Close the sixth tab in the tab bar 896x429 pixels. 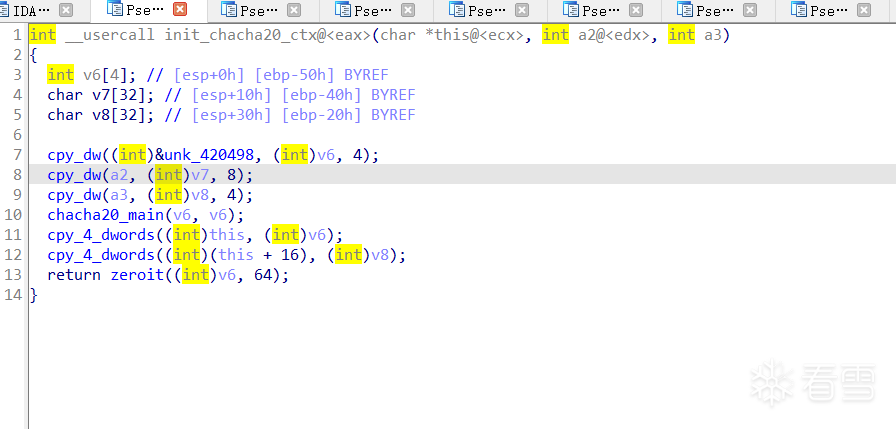pos(636,10)
